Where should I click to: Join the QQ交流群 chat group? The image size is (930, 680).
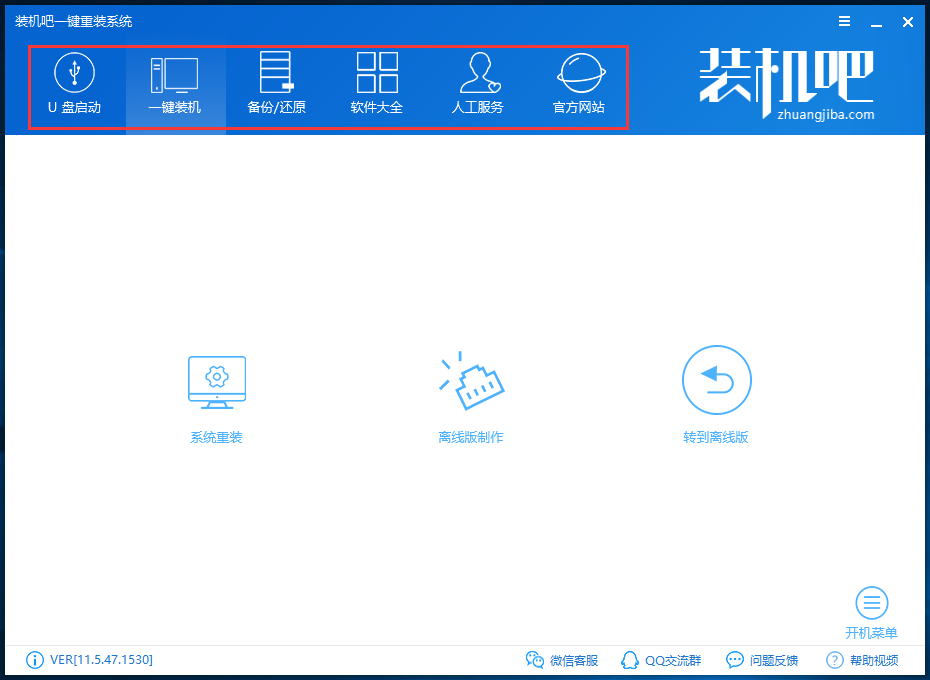[x=661, y=660]
